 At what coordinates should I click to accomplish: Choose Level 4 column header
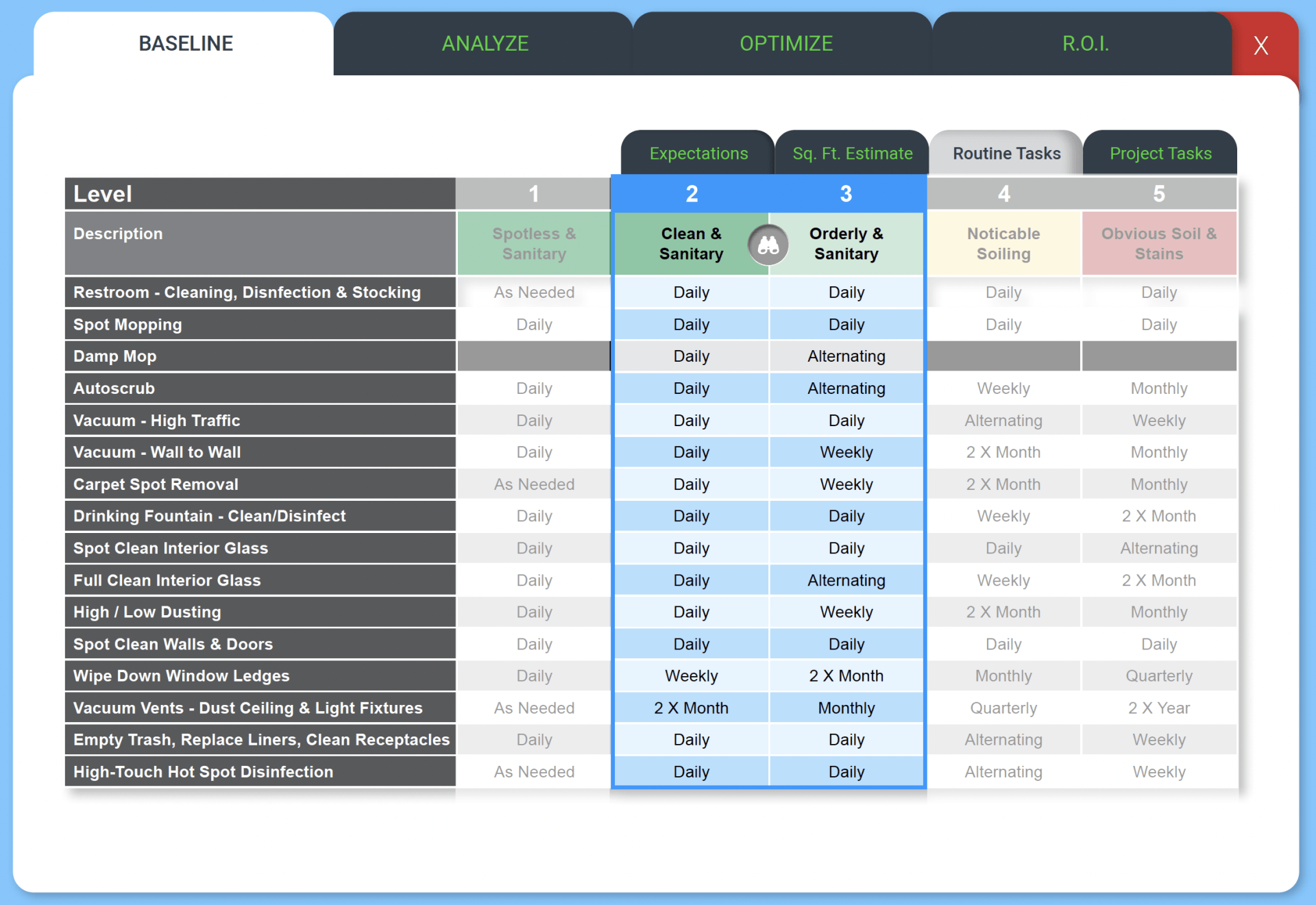tap(1003, 194)
